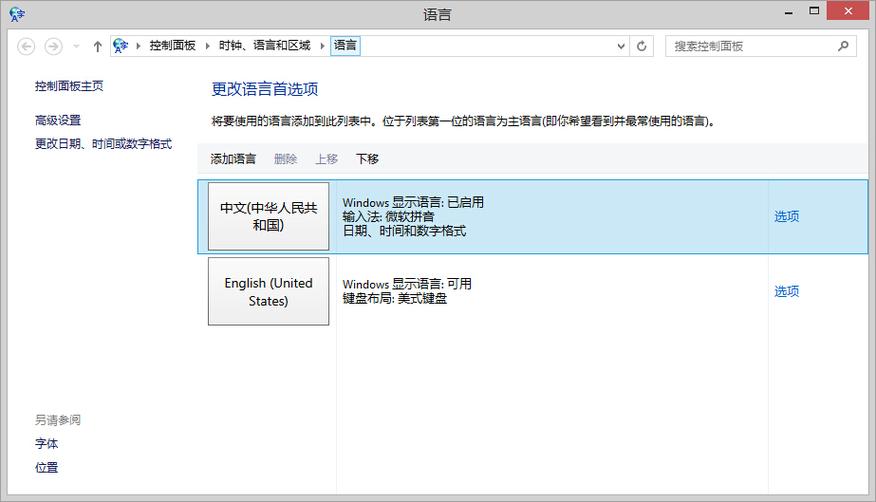Go up one level with the up arrow

[x=98, y=46]
